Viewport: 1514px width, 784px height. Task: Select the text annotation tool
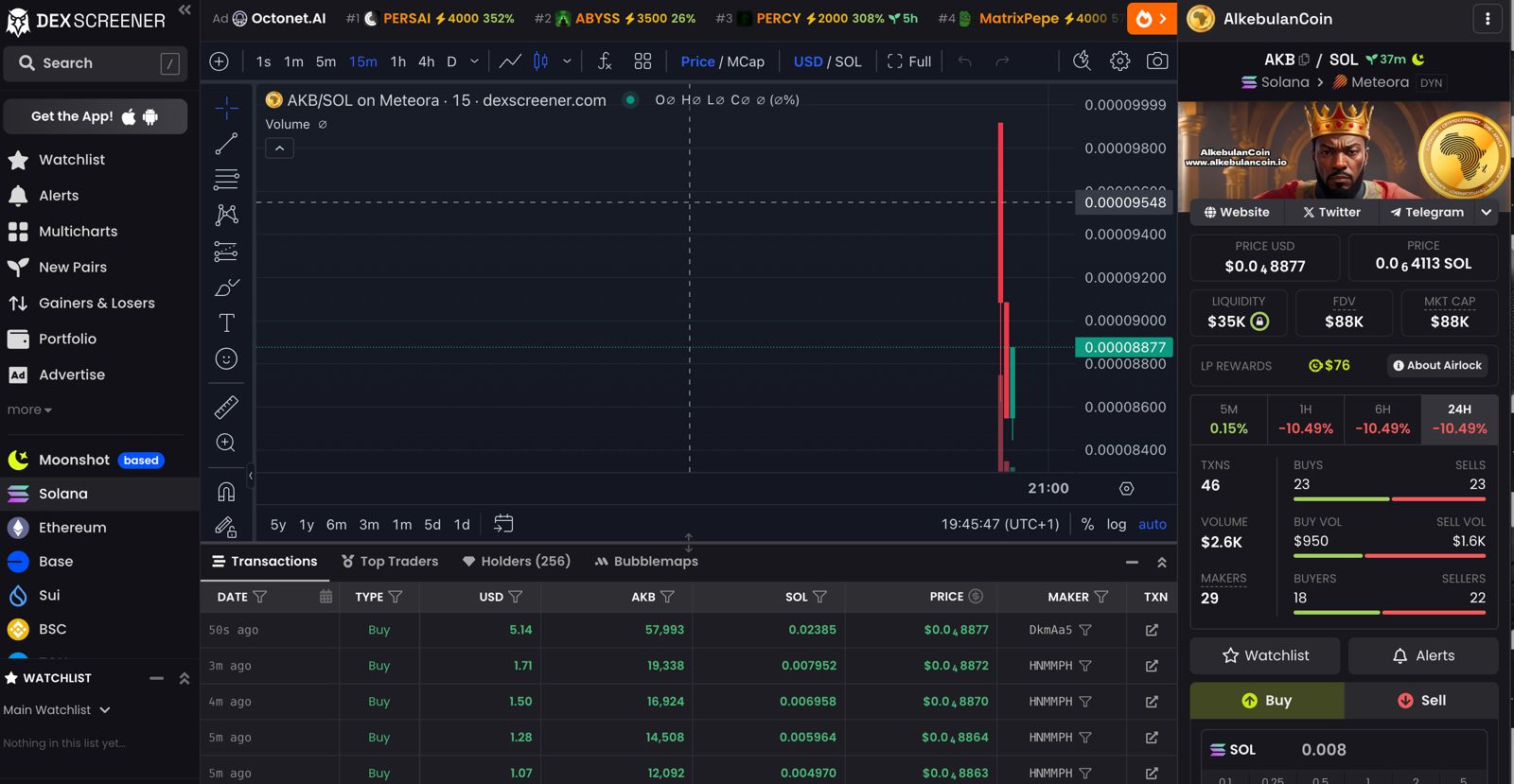(x=226, y=323)
